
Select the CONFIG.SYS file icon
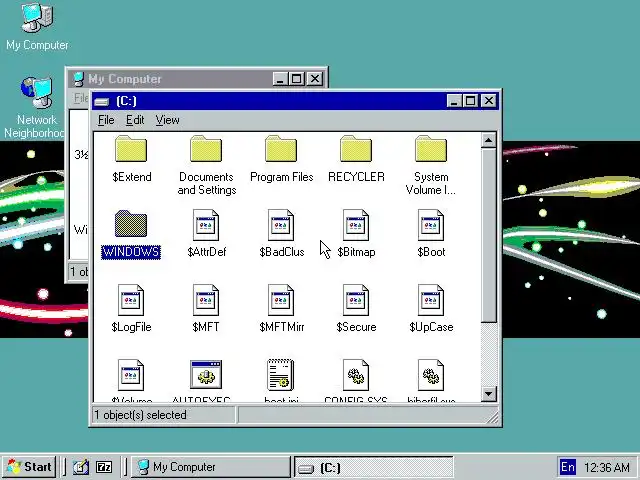point(356,375)
